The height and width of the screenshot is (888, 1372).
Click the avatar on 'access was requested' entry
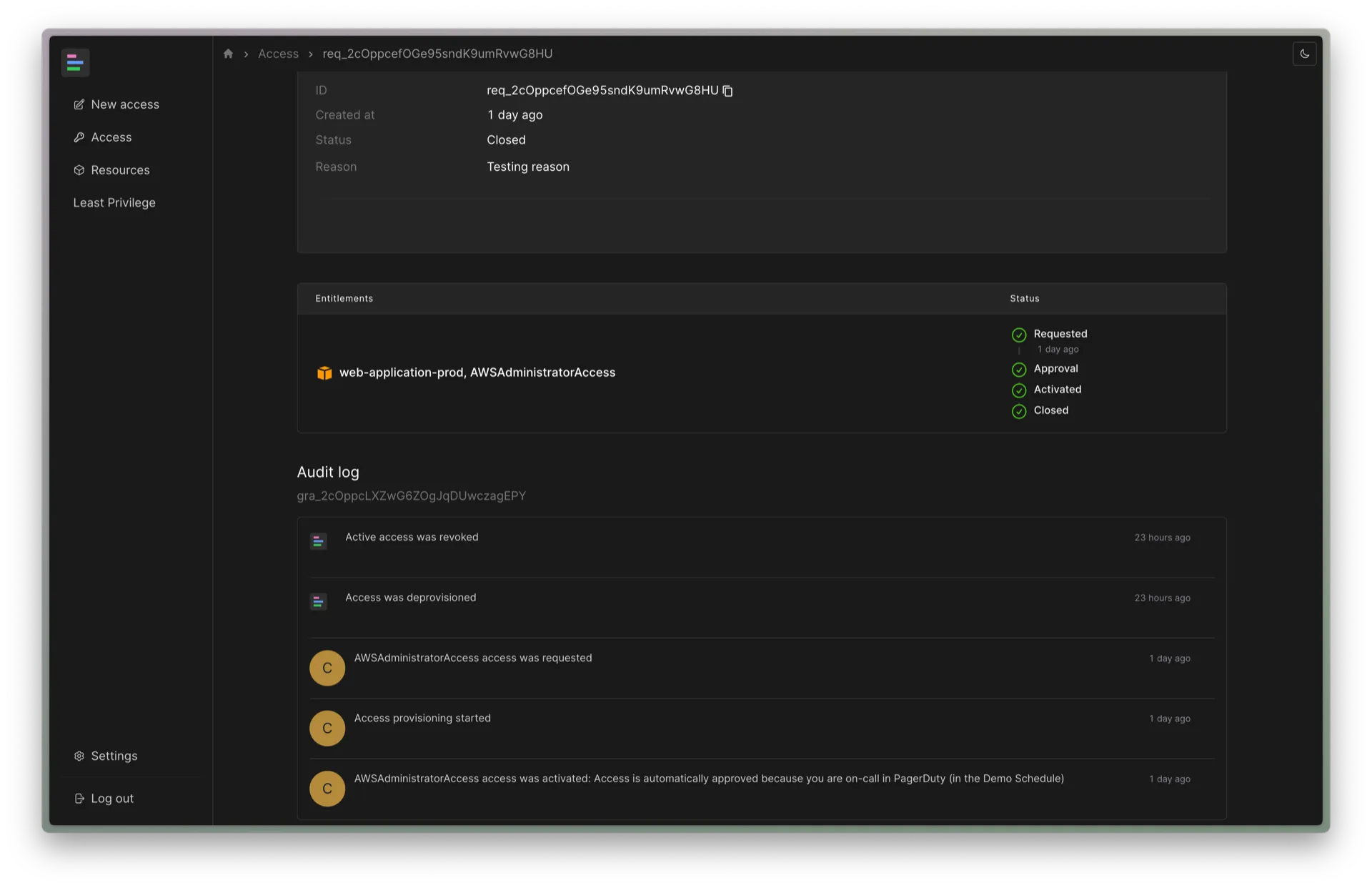[327, 668]
